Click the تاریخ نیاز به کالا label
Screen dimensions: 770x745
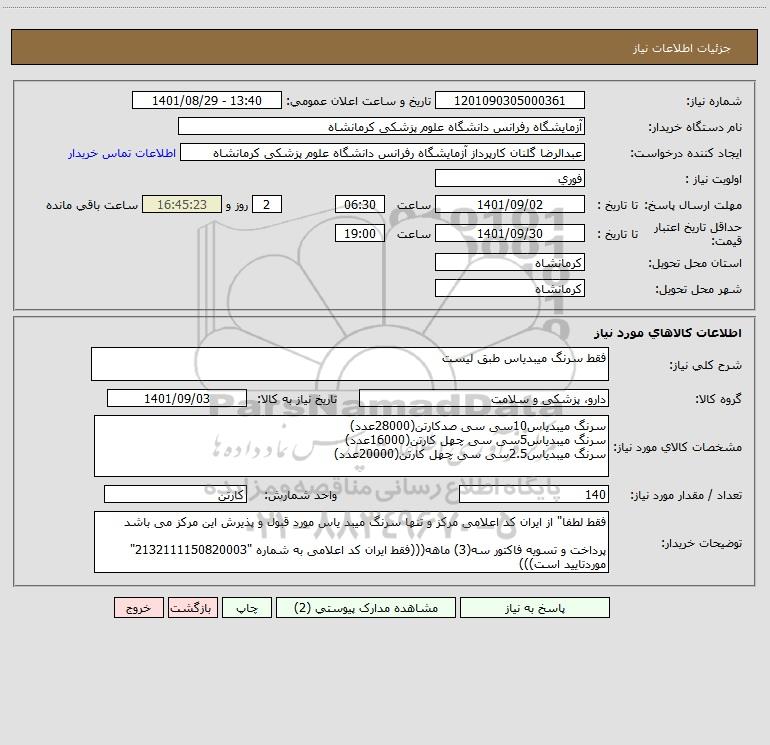[x=298, y=399]
